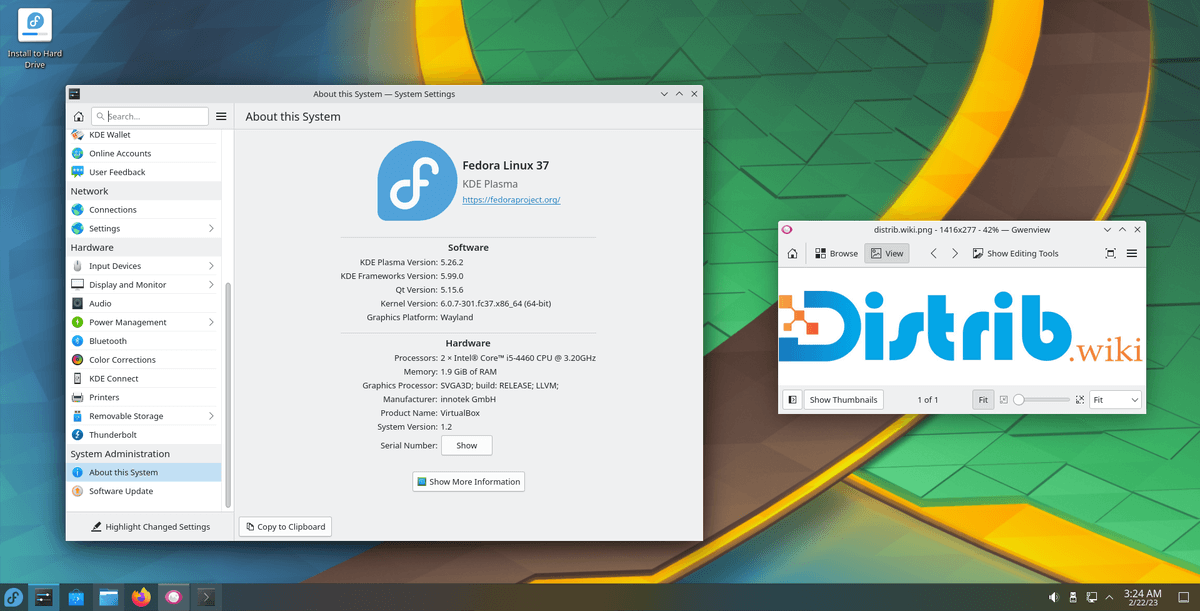Click Show Thumbnails in Gwenview
The height and width of the screenshot is (611, 1200).
coord(844,399)
